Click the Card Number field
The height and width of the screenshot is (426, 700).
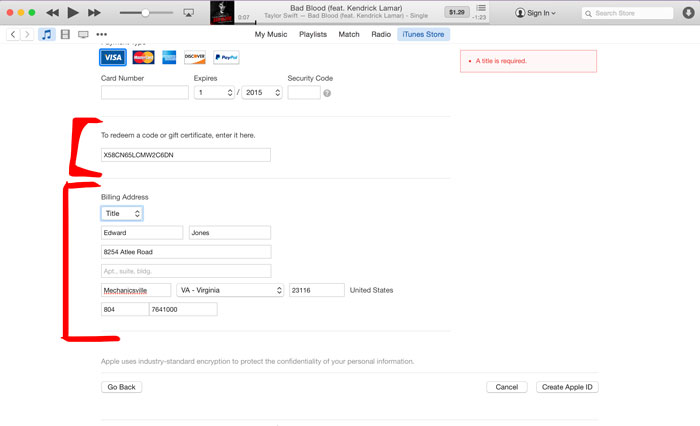click(x=145, y=92)
